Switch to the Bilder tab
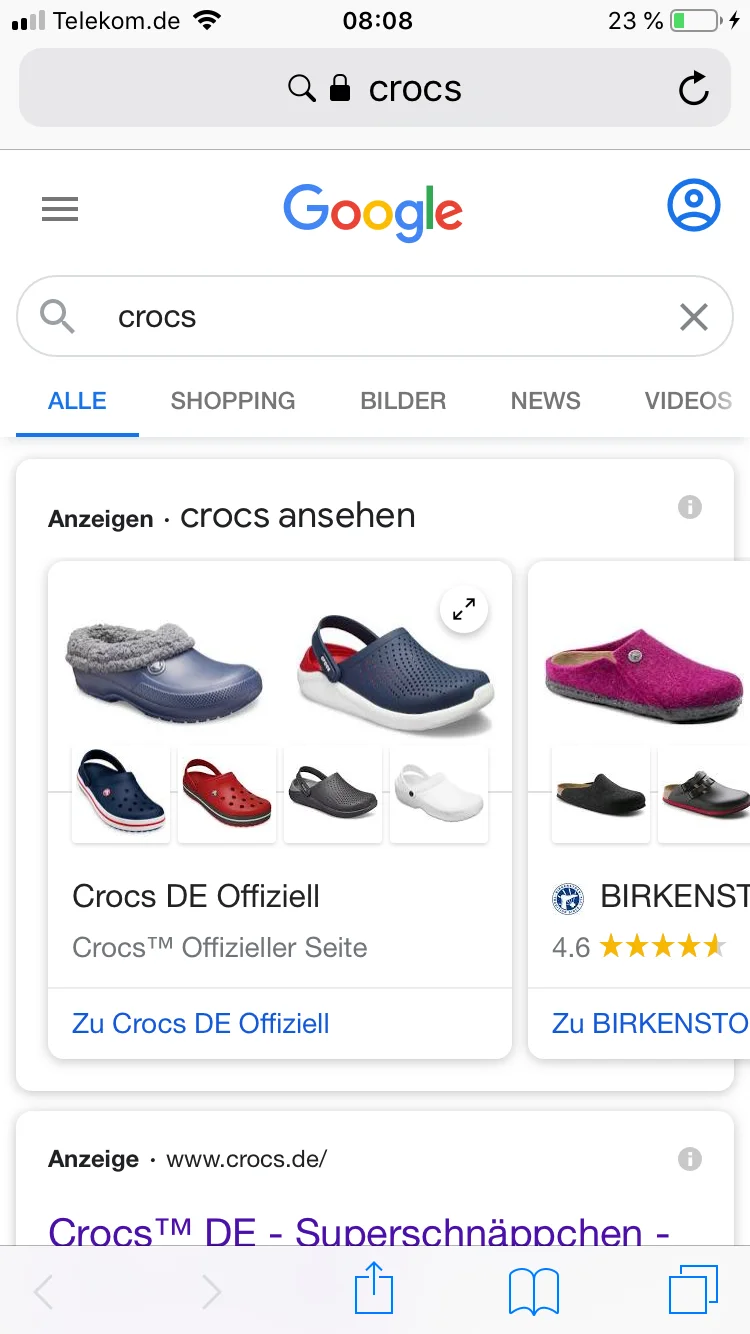 tap(403, 401)
